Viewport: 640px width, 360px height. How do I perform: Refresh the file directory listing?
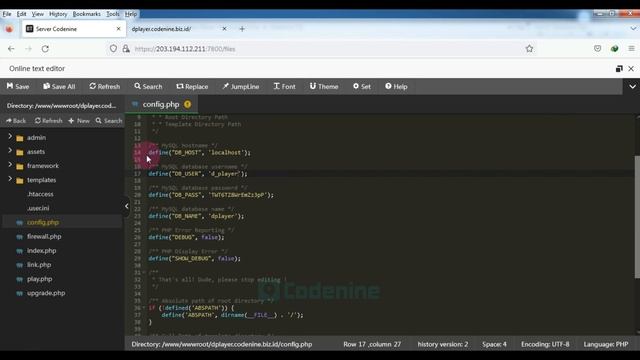point(49,121)
